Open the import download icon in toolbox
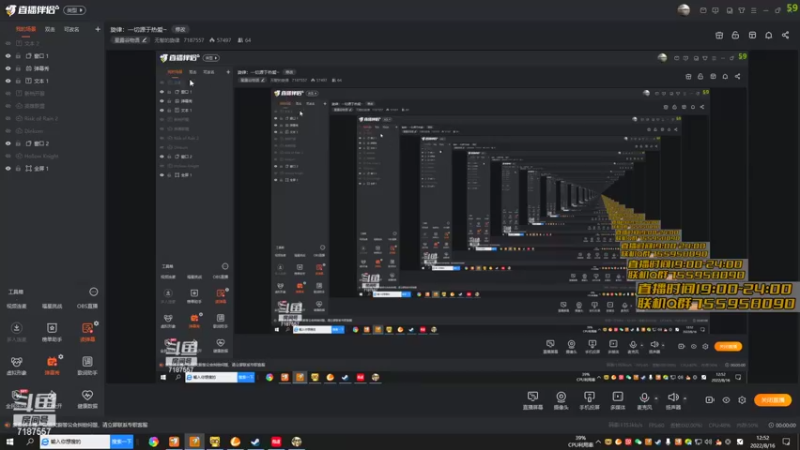800x450 pixels. click(16, 328)
